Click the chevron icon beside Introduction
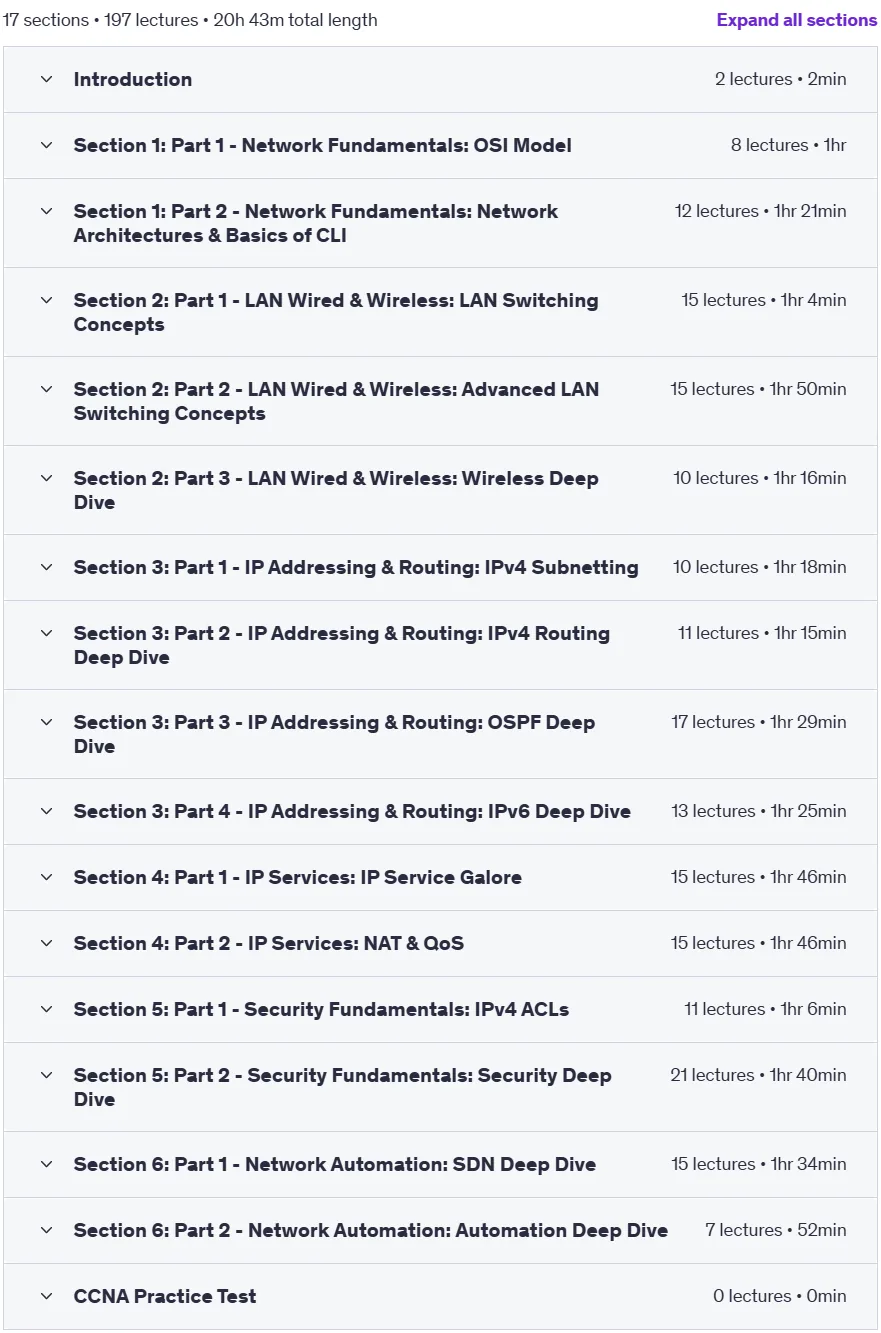Viewport: 881px width, 1333px height. [46, 79]
